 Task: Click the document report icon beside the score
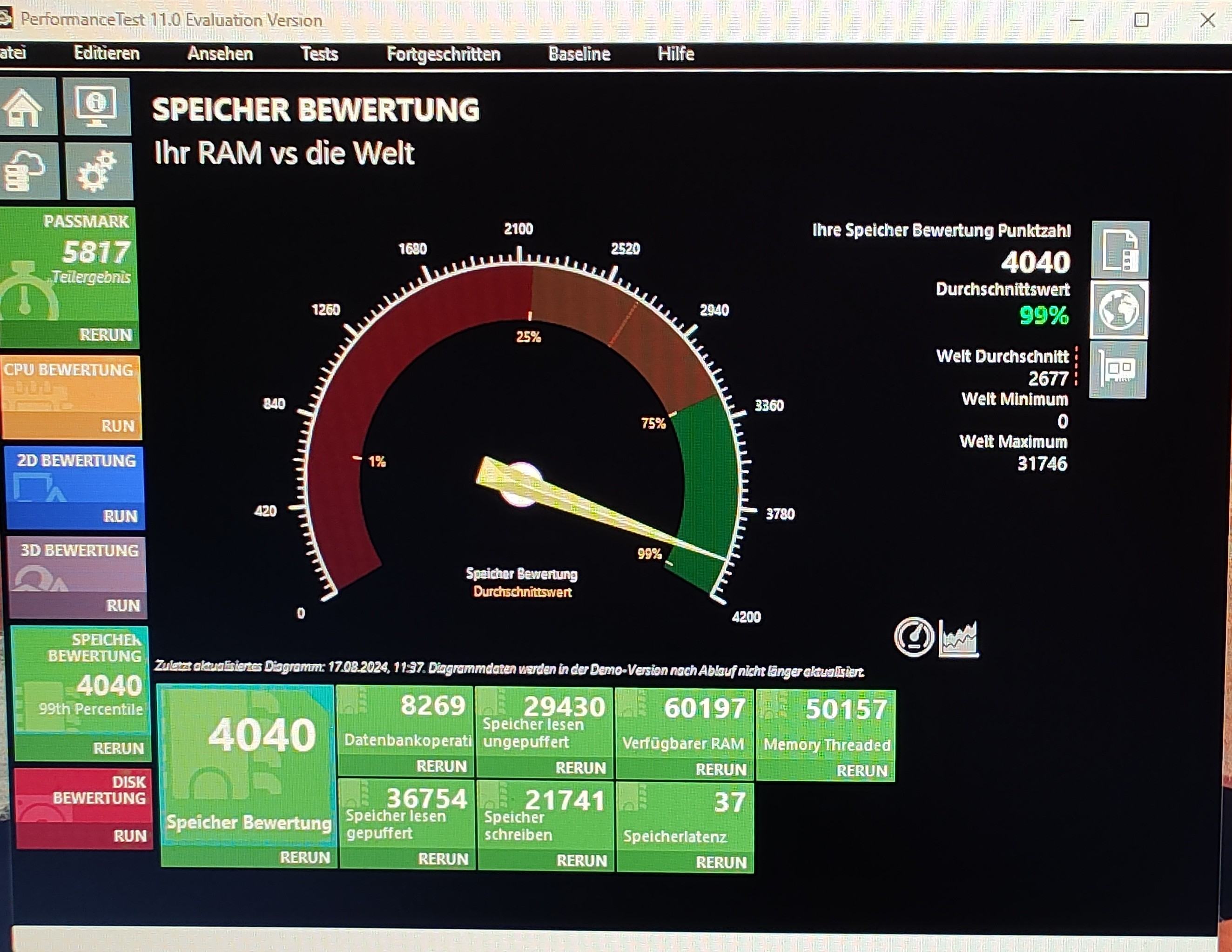click(x=1120, y=250)
